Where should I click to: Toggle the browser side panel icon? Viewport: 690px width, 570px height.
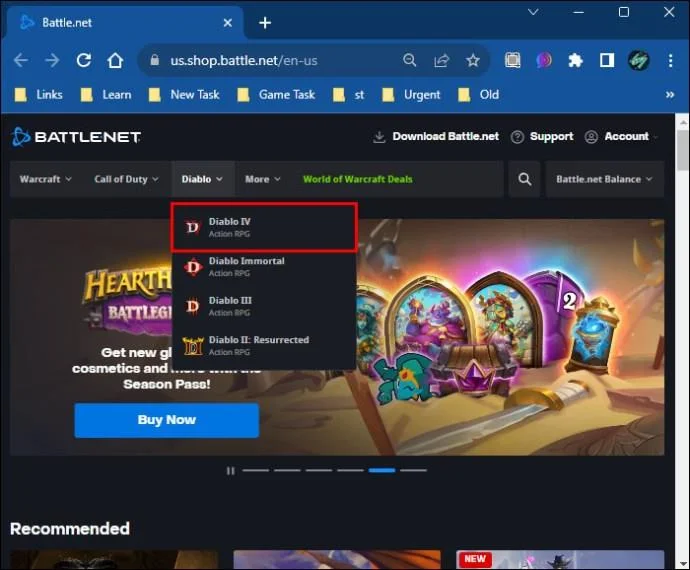[x=607, y=60]
